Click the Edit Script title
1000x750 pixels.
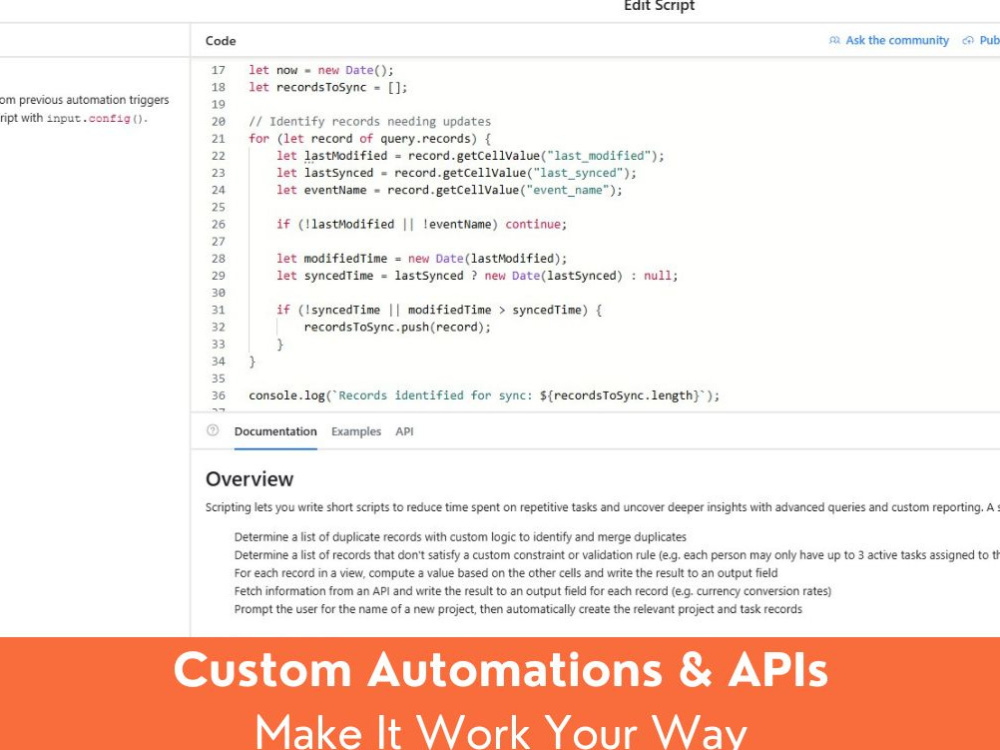(659, 6)
